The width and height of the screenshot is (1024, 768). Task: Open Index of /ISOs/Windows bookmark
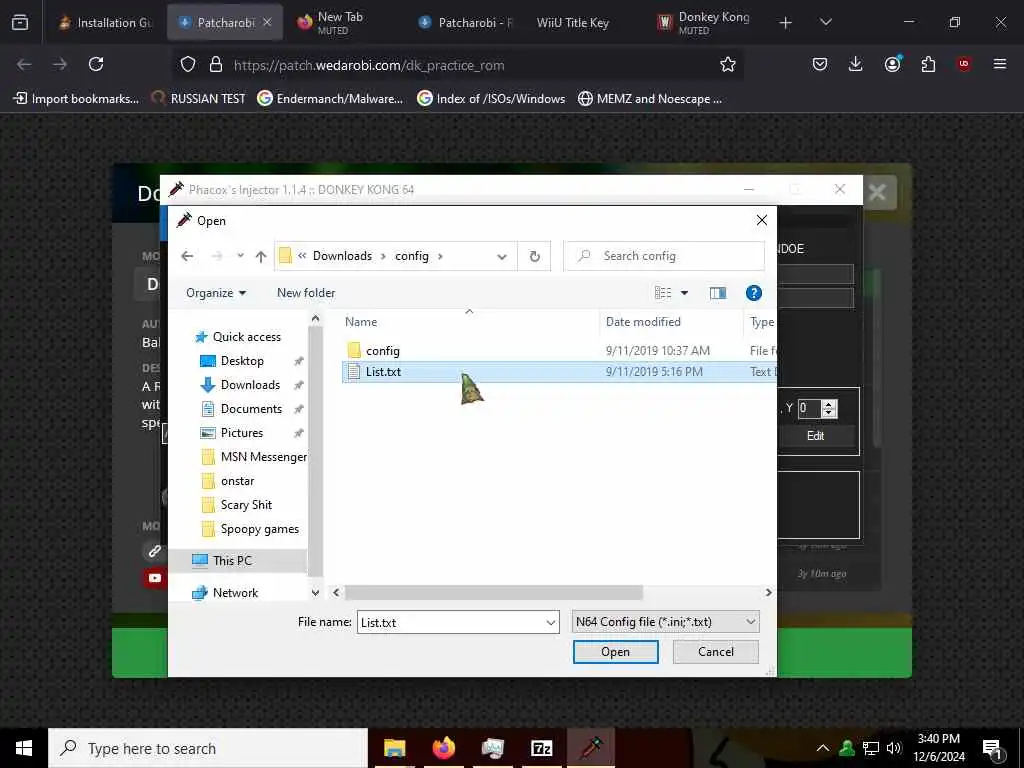[x=491, y=99]
